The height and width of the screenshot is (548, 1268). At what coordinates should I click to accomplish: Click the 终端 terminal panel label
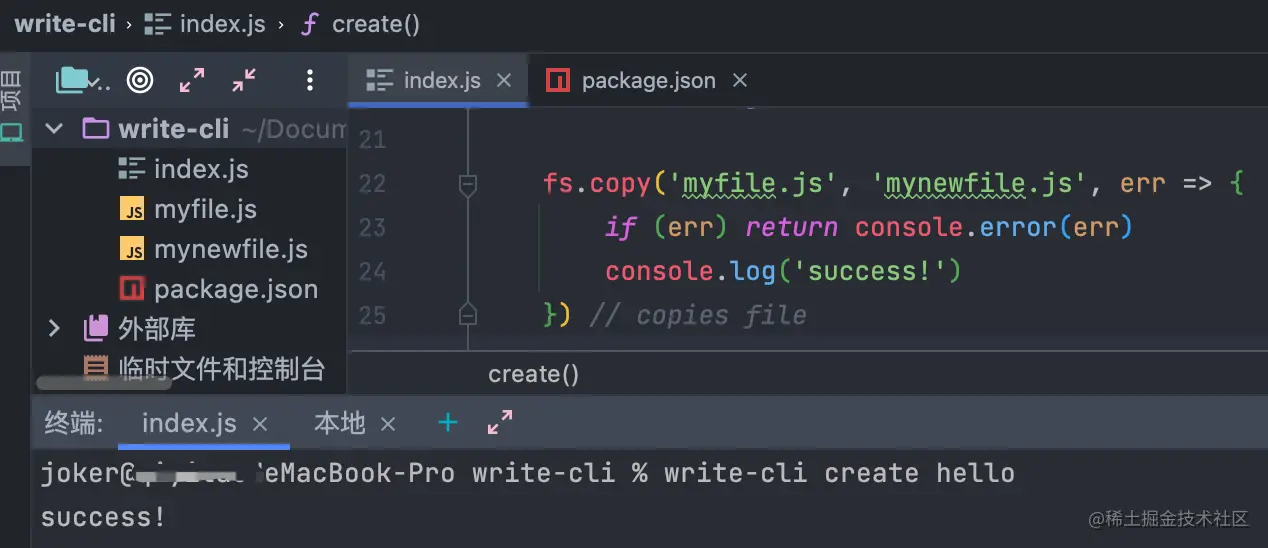point(74,423)
